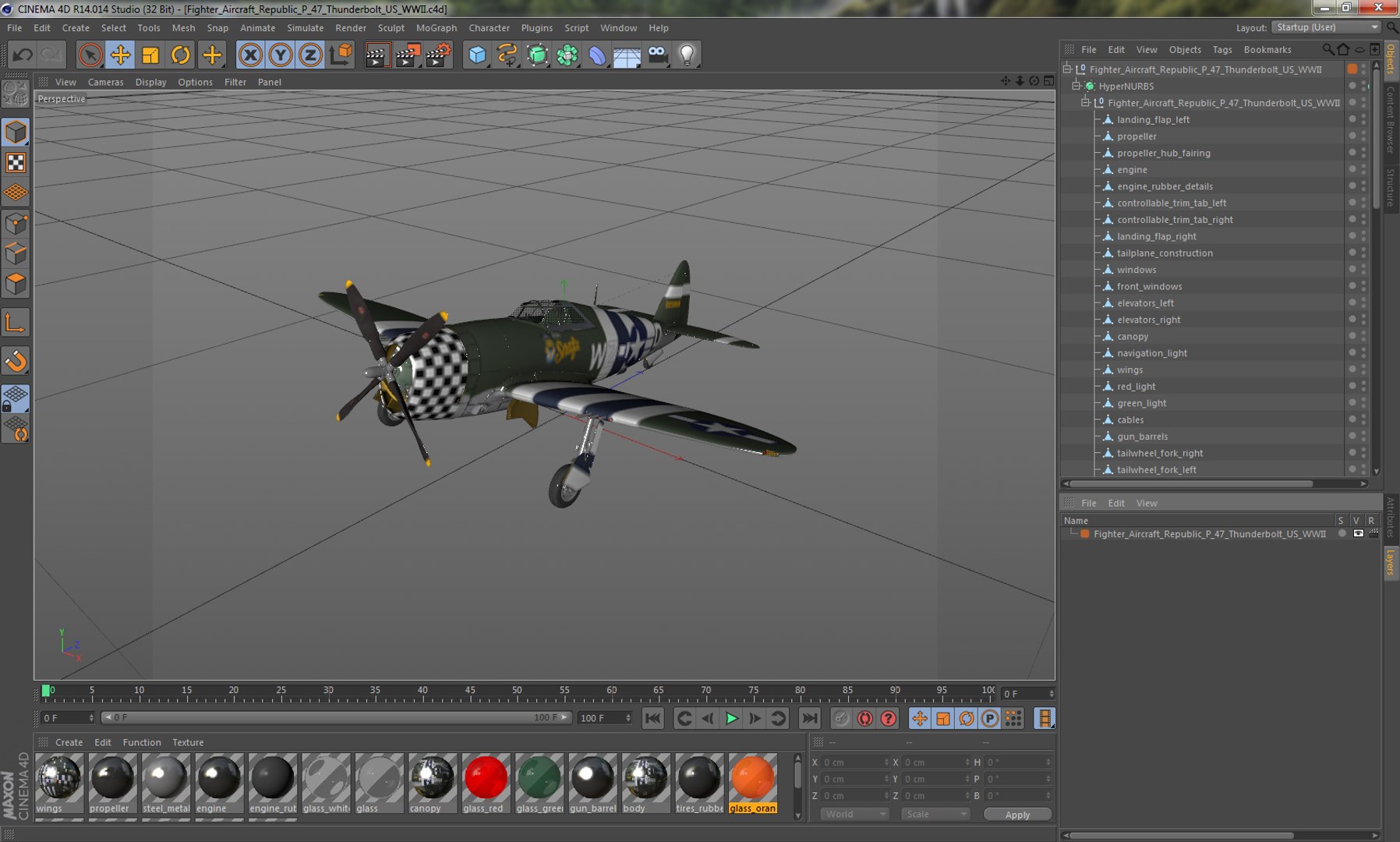This screenshot has width=1400, height=842.
Task: Add a HyperNURBS generator object
Action: click(538, 55)
